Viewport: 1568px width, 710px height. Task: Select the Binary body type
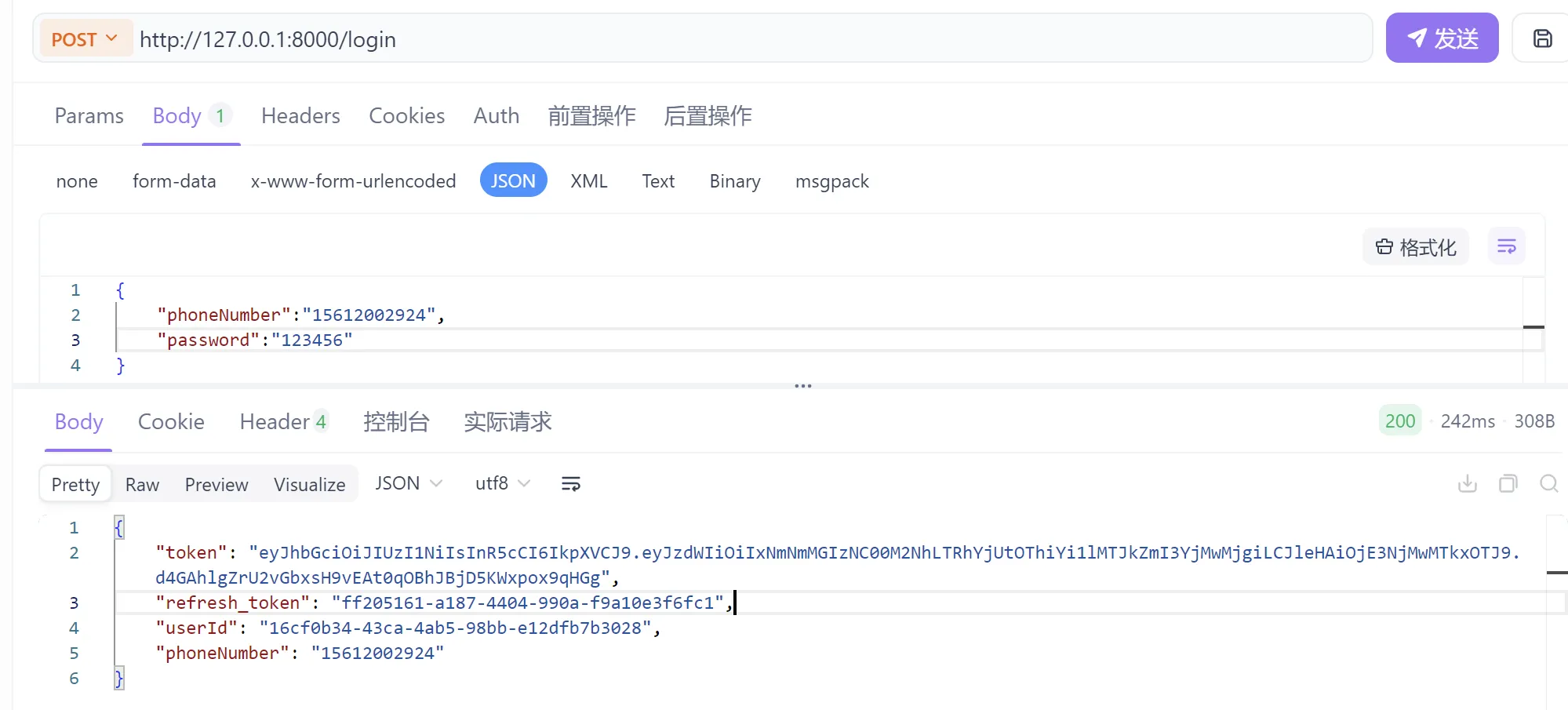click(x=735, y=181)
